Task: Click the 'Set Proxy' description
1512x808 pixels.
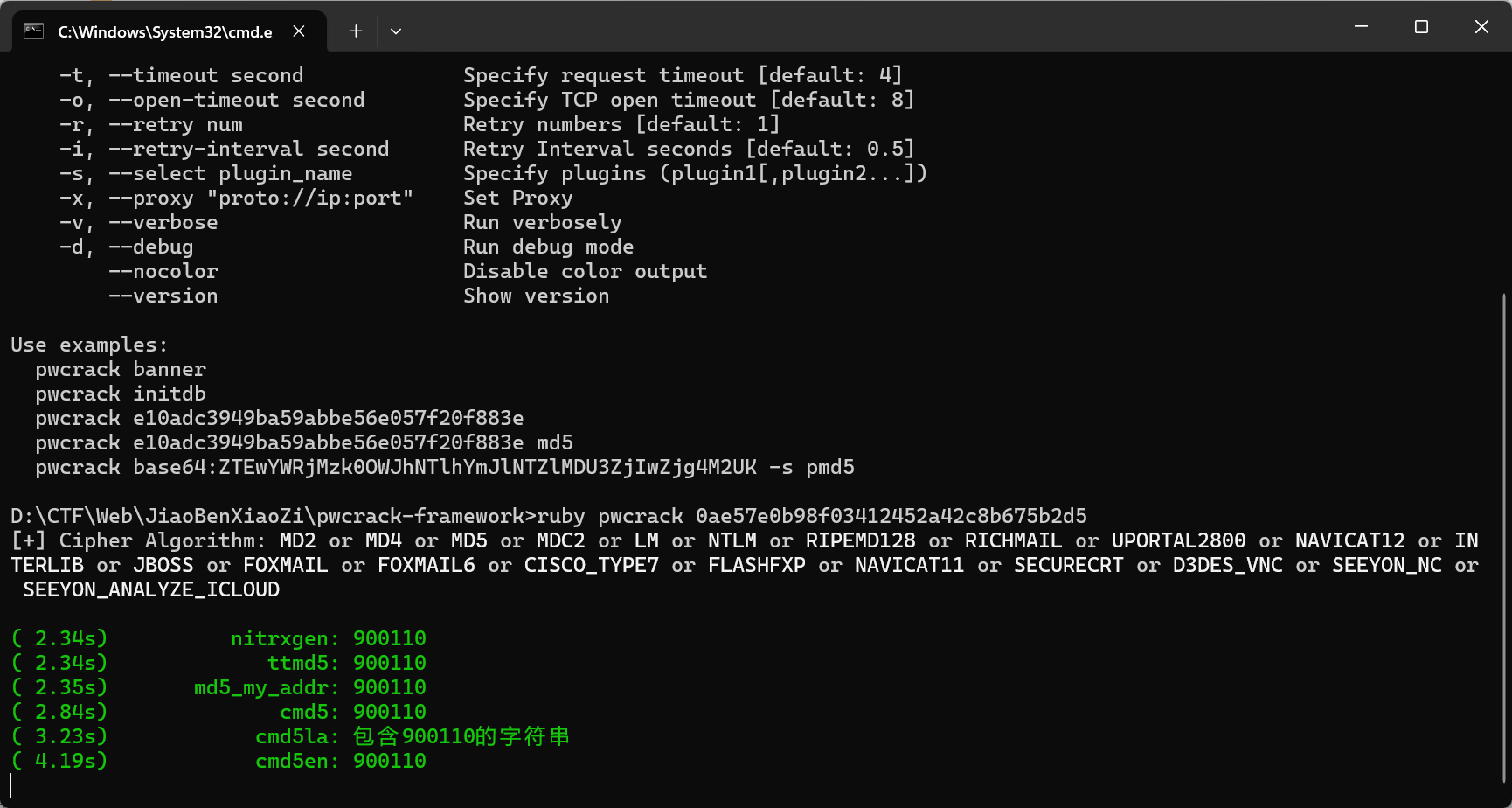Action: 518,199
